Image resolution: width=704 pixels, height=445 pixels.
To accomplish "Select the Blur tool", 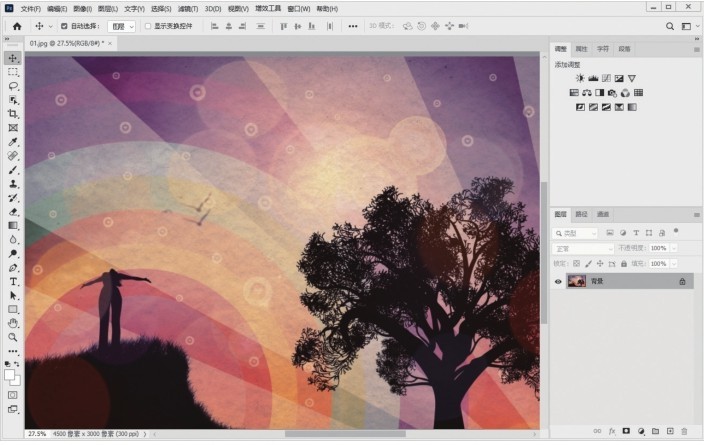I will tap(13, 239).
